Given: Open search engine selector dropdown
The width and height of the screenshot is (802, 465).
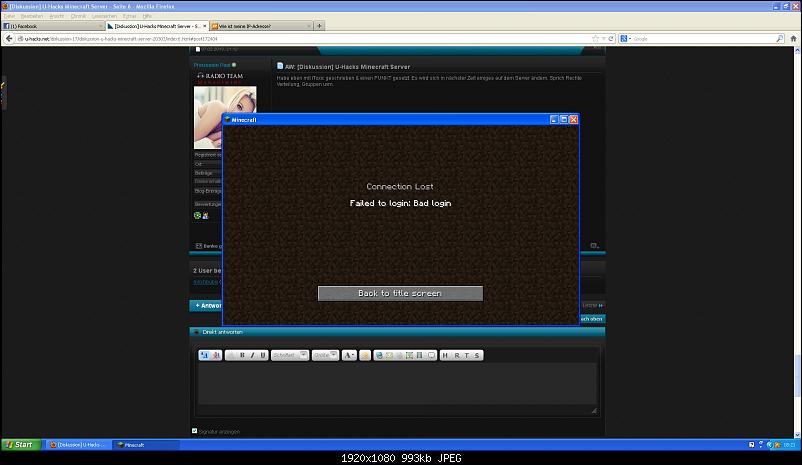Looking at the screenshot, I should [626, 38].
